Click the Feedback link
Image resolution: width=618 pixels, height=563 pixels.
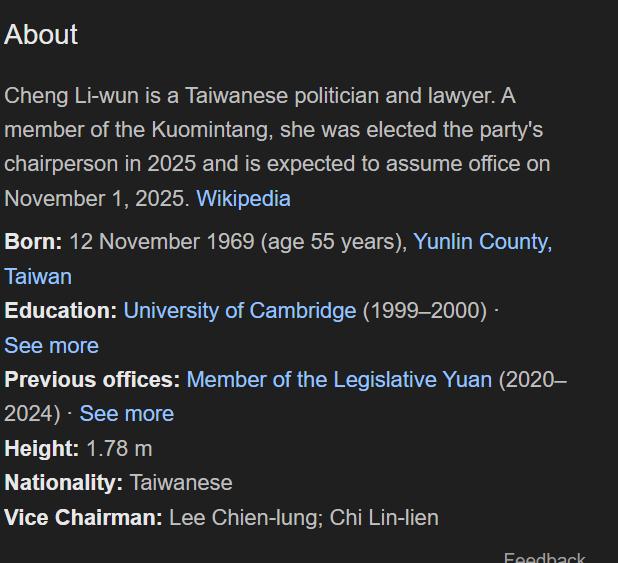tap(544, 557)
